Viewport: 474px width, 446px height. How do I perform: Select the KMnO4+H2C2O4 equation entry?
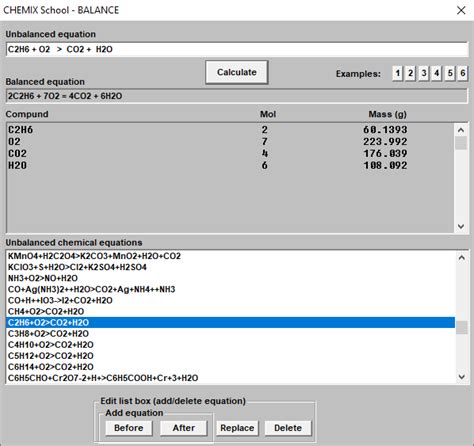coord(230,256)
